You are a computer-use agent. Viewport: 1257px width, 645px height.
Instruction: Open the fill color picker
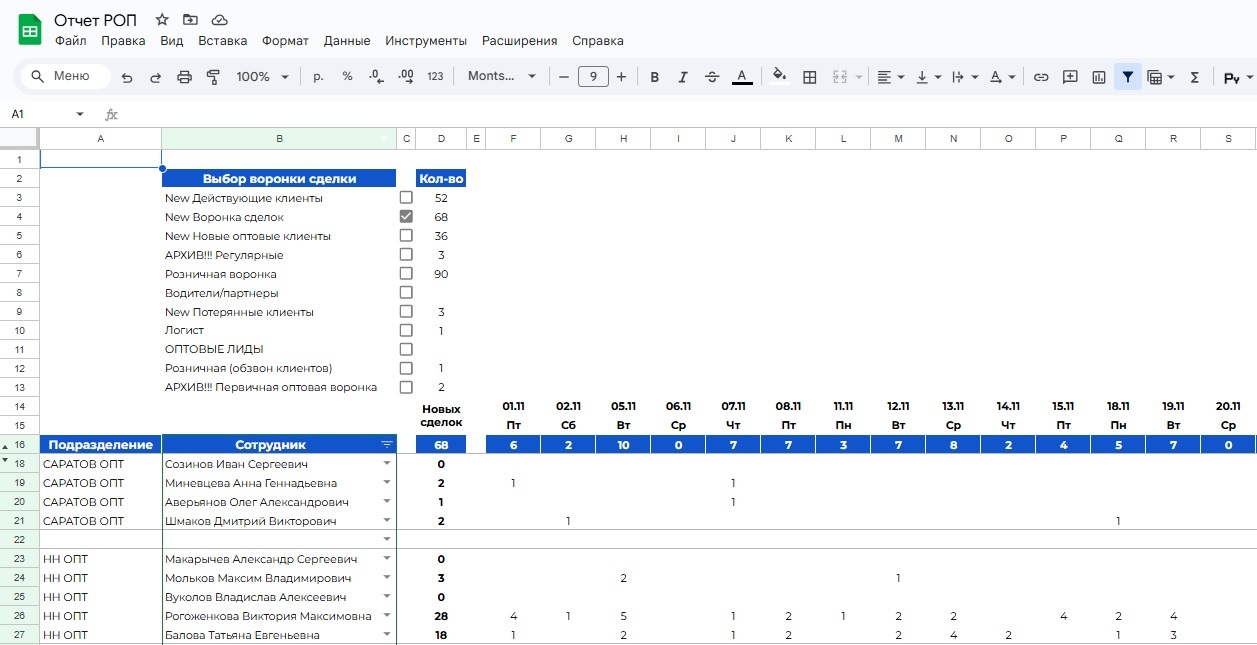tap(779, 77)
